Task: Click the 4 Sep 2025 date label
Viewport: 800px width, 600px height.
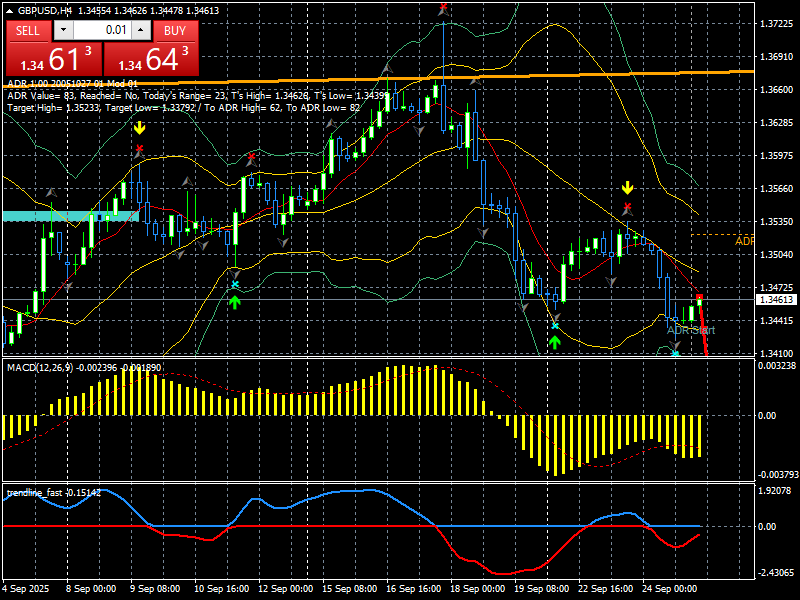Action: coord(26,588)
